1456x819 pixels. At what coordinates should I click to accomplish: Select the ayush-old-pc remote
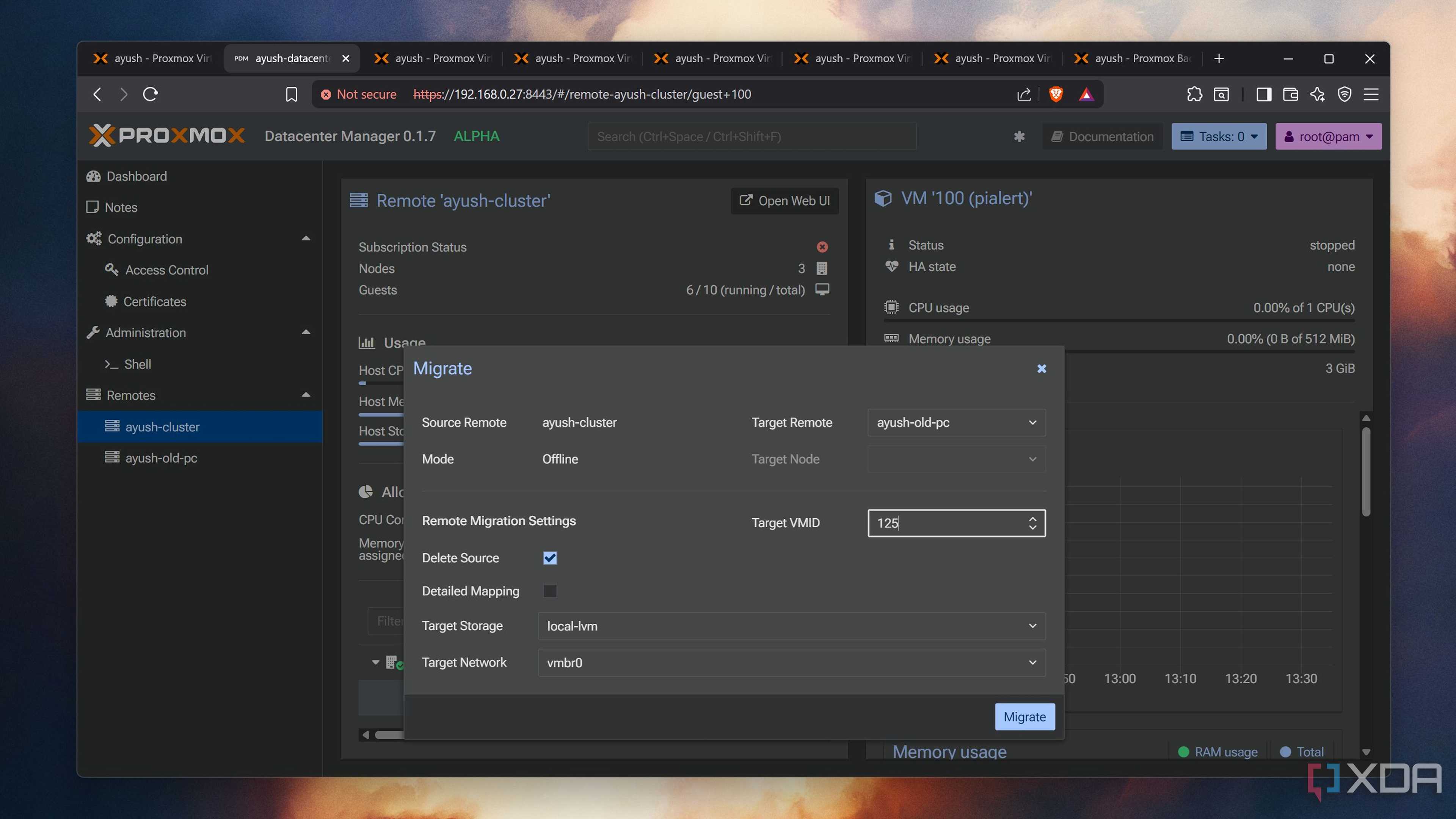tap(200, 458)
